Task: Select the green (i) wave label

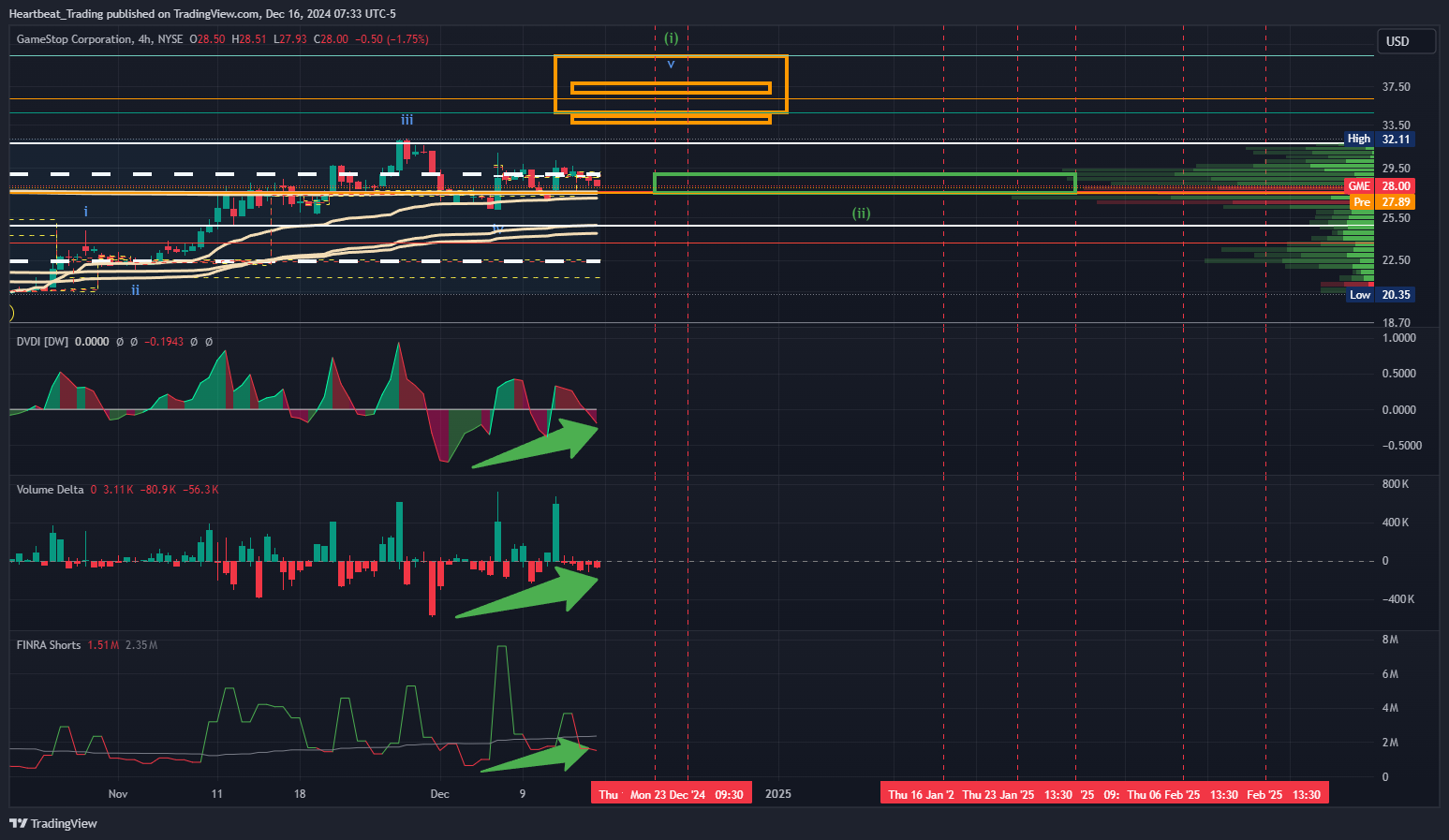Action: point(671,38)
